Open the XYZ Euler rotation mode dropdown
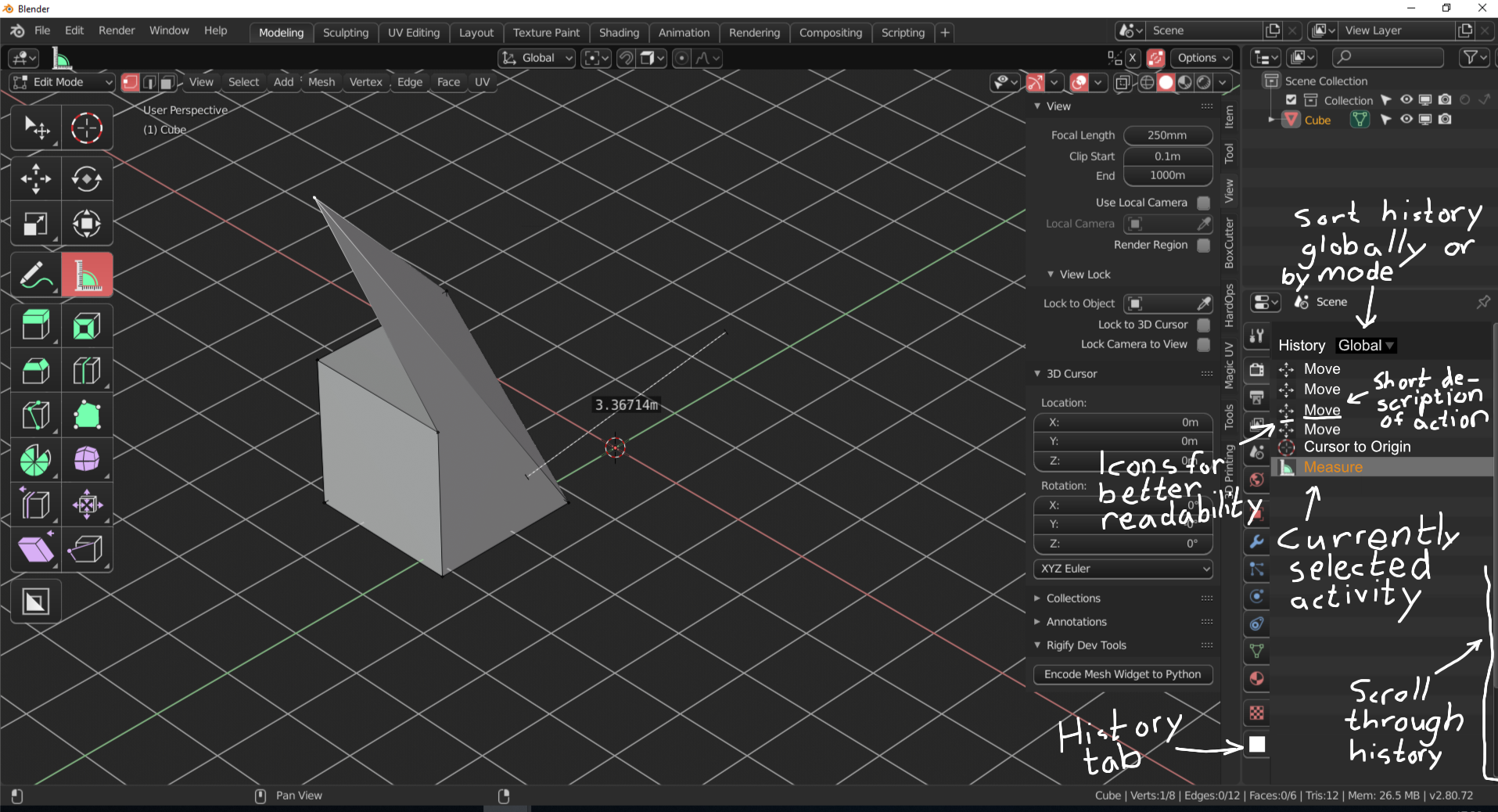 tap(1123, 569)
